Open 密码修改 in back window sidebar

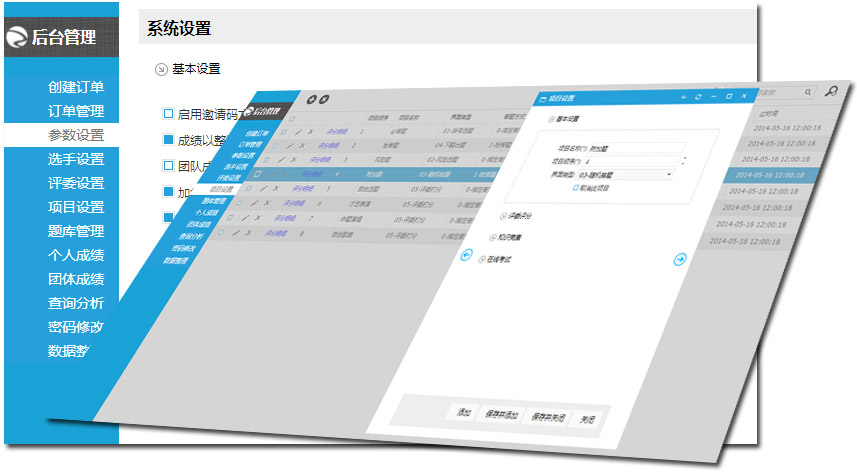(75, 327)
